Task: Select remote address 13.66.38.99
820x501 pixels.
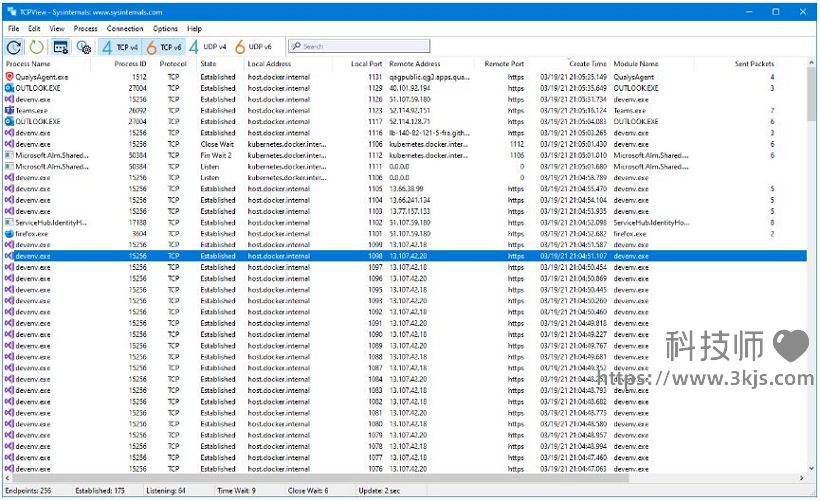Action: (406, 189)
